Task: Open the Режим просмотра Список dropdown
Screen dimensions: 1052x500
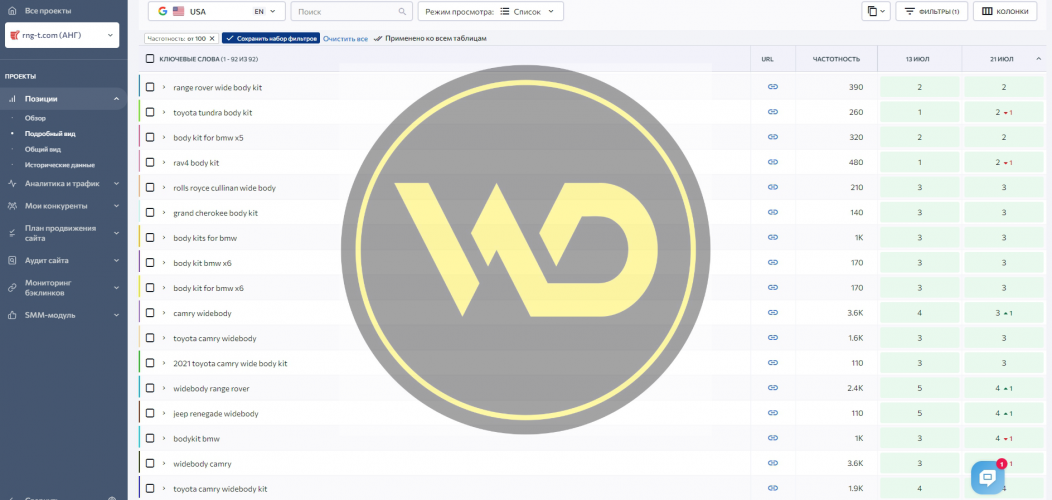Action: pos(490,11)
